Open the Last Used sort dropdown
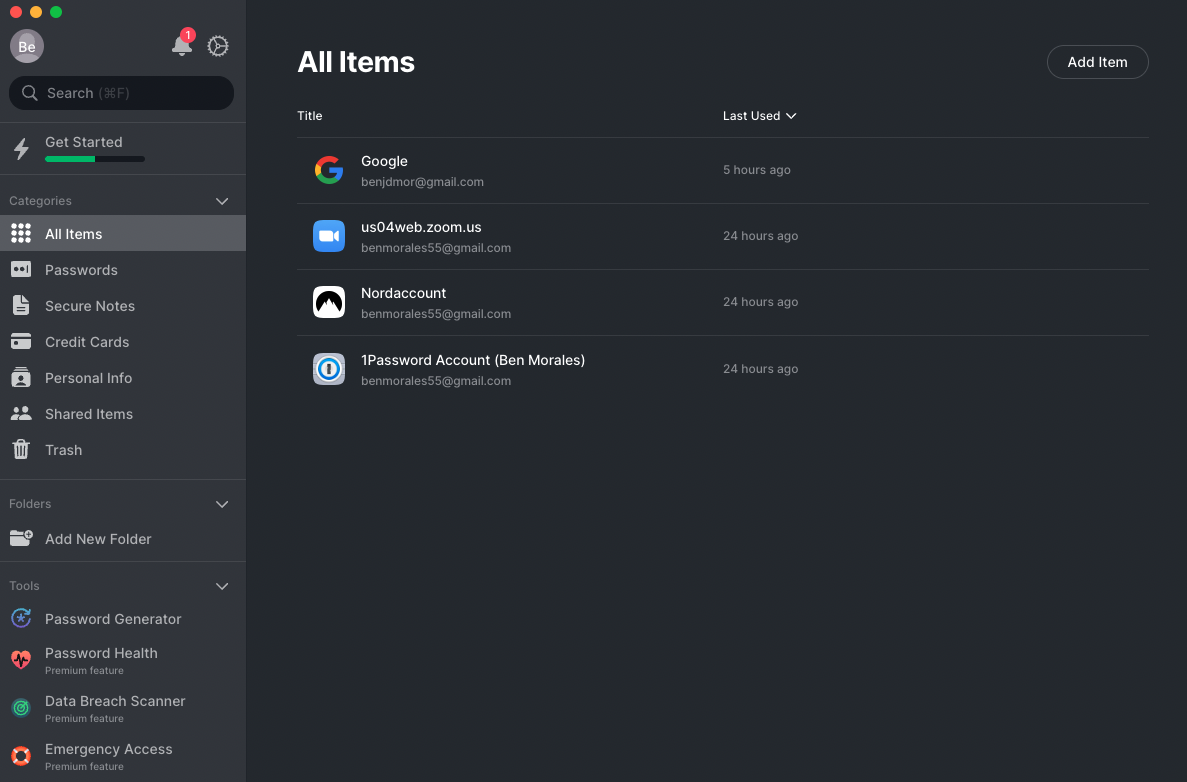This screenshot has height=782, width=1187. tap(759, 116)
